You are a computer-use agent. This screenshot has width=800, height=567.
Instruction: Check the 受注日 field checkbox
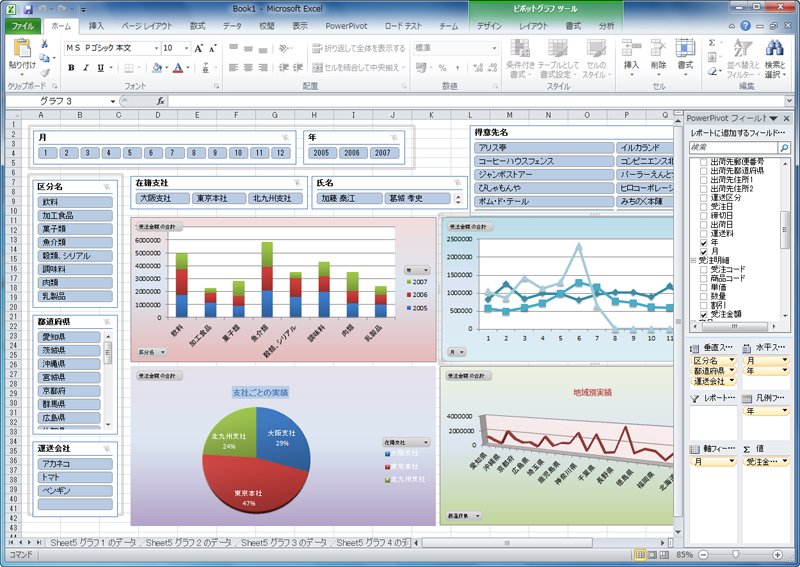[x=704, y=207]
